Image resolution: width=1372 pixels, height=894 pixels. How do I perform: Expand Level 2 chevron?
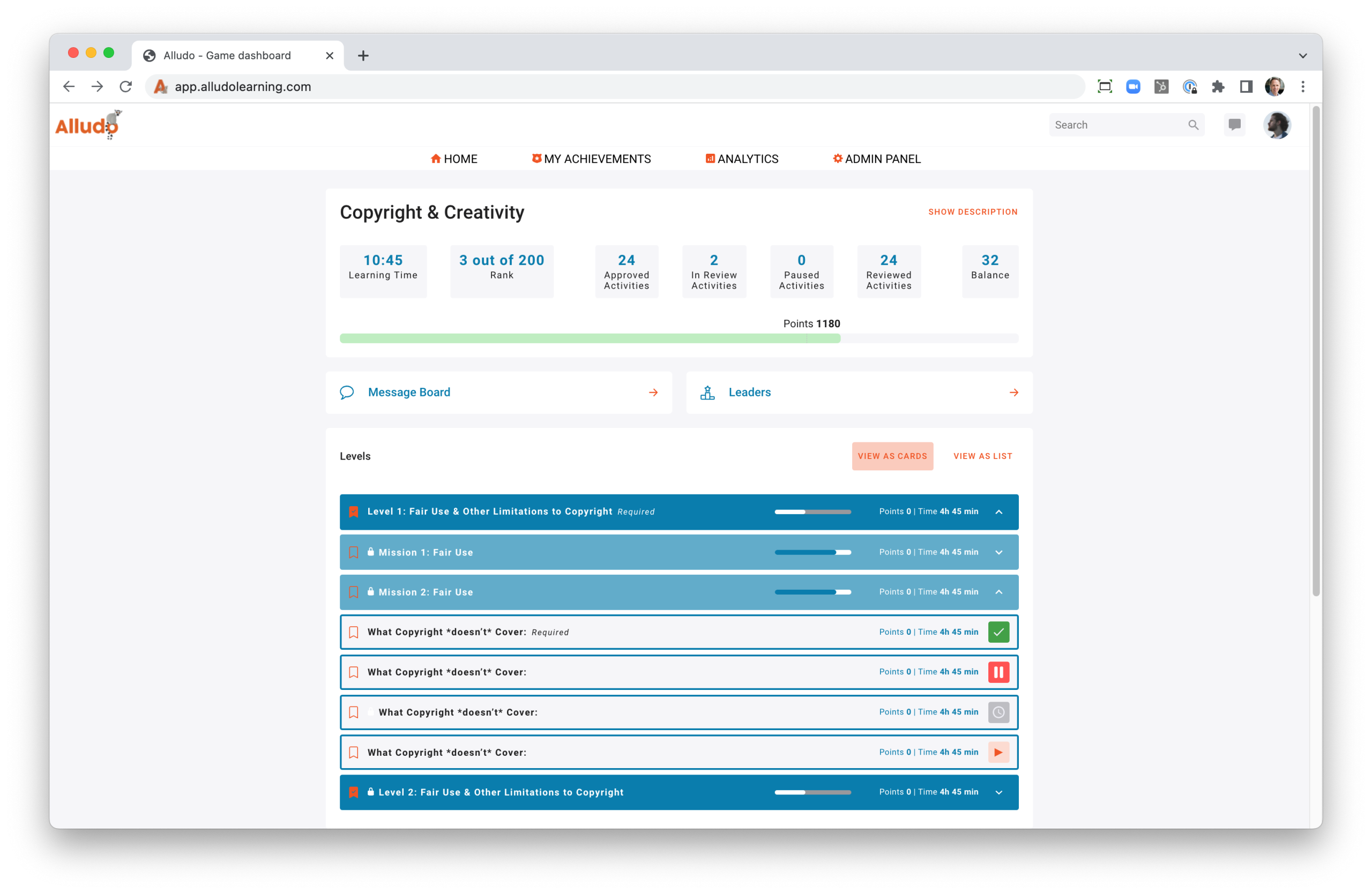[x=998, y=792]
